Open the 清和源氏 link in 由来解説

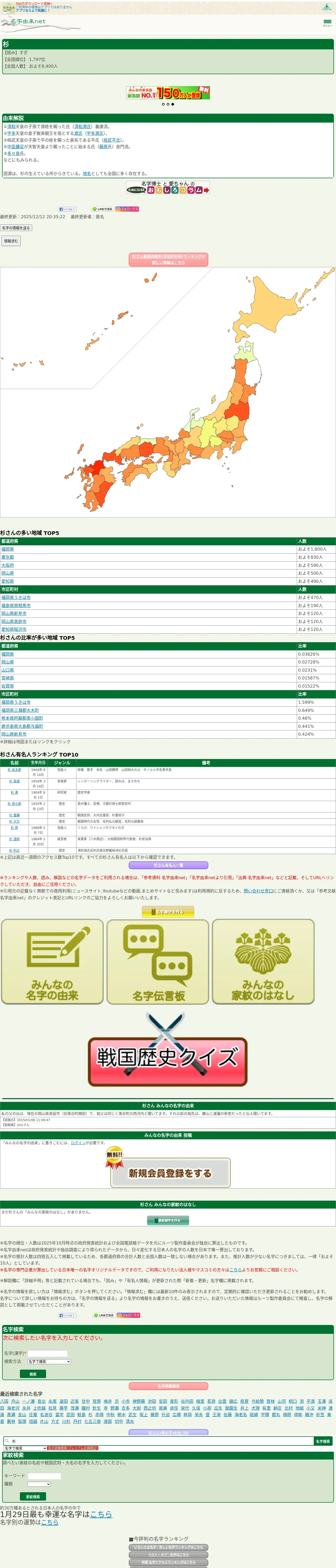(83, 126)
